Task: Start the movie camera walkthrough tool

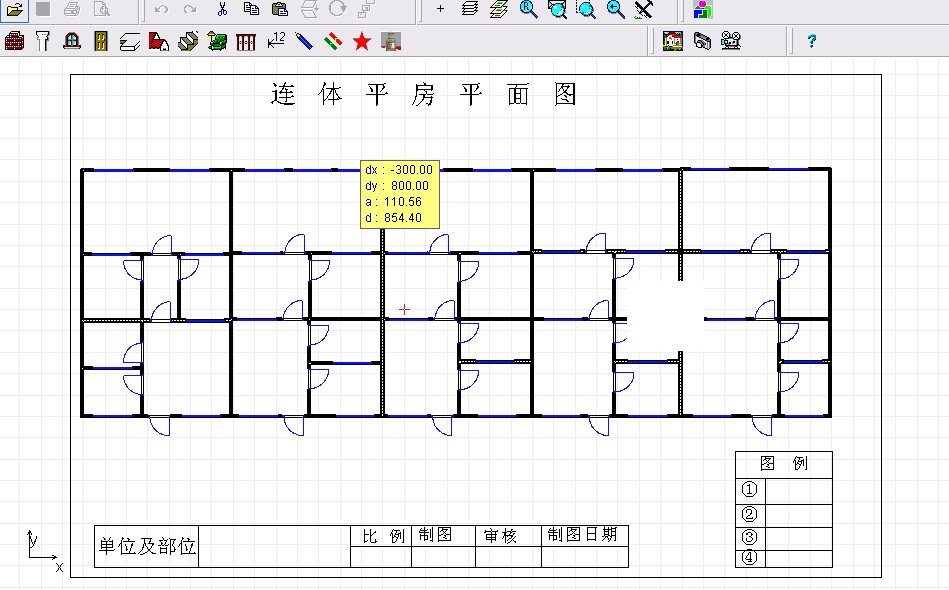Action: tap(731, 41)
